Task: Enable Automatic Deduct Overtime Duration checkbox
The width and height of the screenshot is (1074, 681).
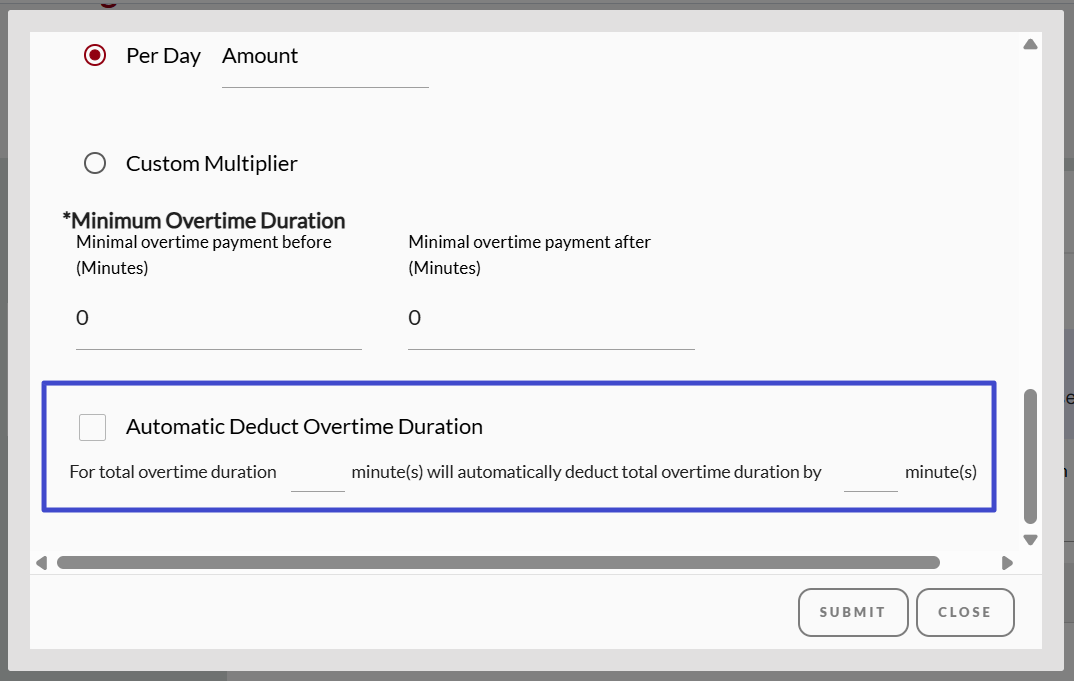Action: tap(93, 427)
